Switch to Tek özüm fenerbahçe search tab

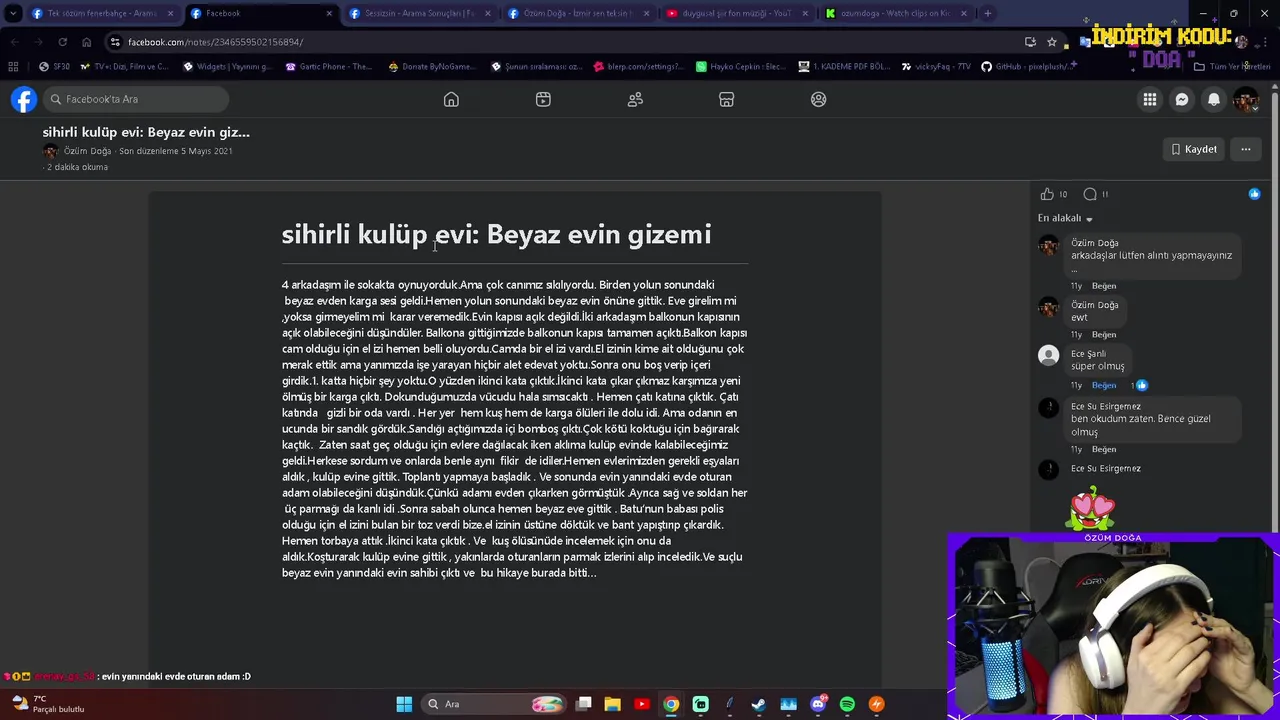102,13
